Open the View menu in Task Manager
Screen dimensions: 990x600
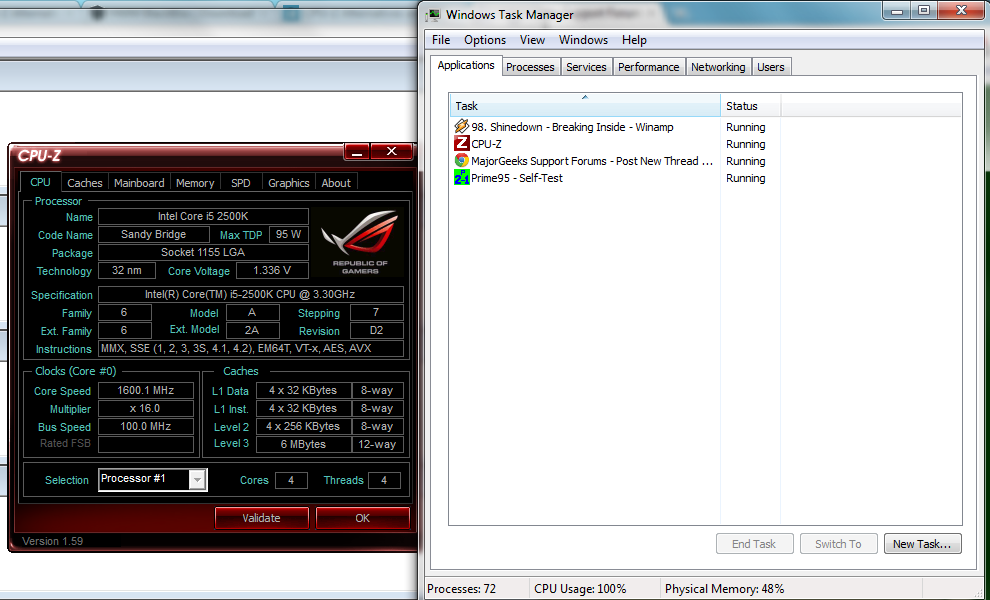coord(532,40)
